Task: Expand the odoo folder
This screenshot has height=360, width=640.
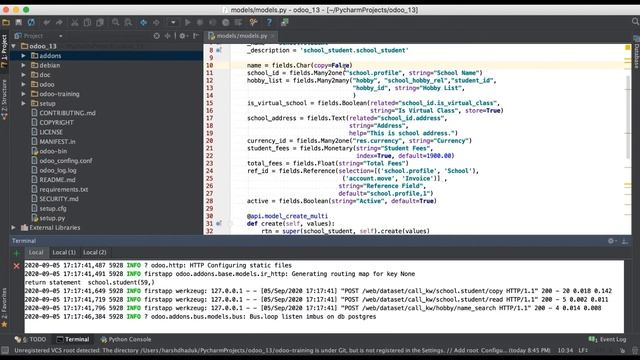Action: click(23, 84)
